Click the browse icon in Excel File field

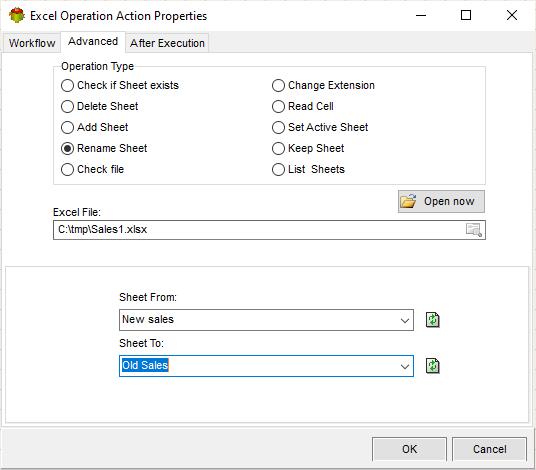tap(474, 230)
